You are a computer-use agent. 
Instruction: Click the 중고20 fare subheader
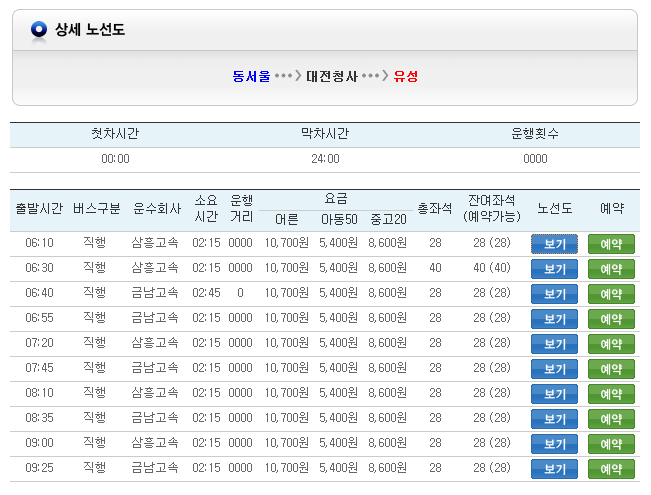click(x=388, y=219)
